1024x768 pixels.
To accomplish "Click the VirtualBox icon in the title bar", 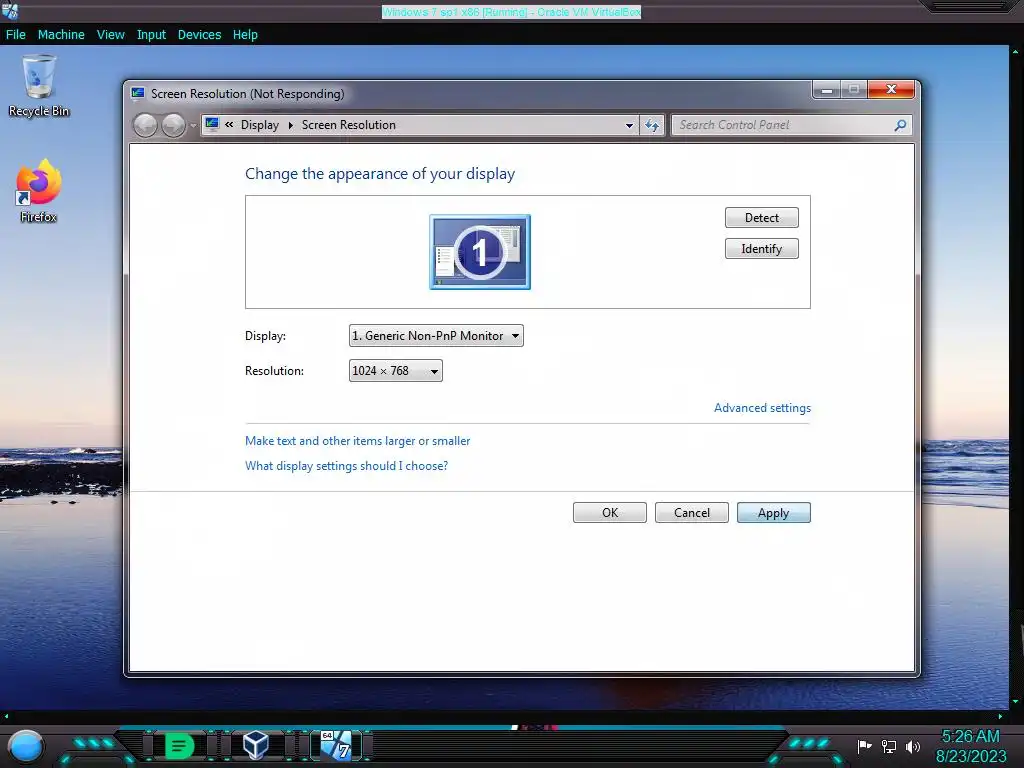I will click(10, 10).
